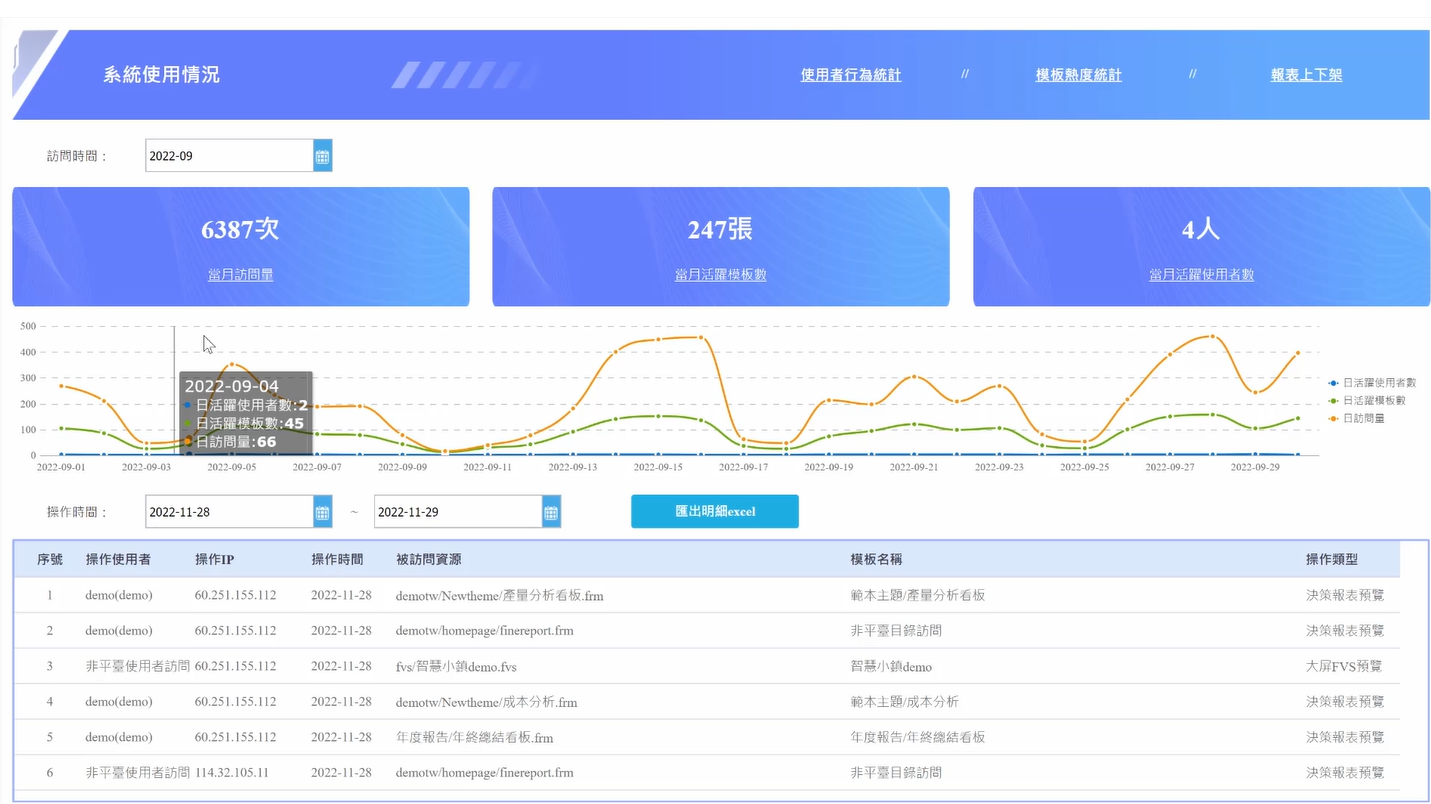Click 6387次 visit count value
The width and height of the screenshot is (1431, 804).
click(x=240, y=229)
